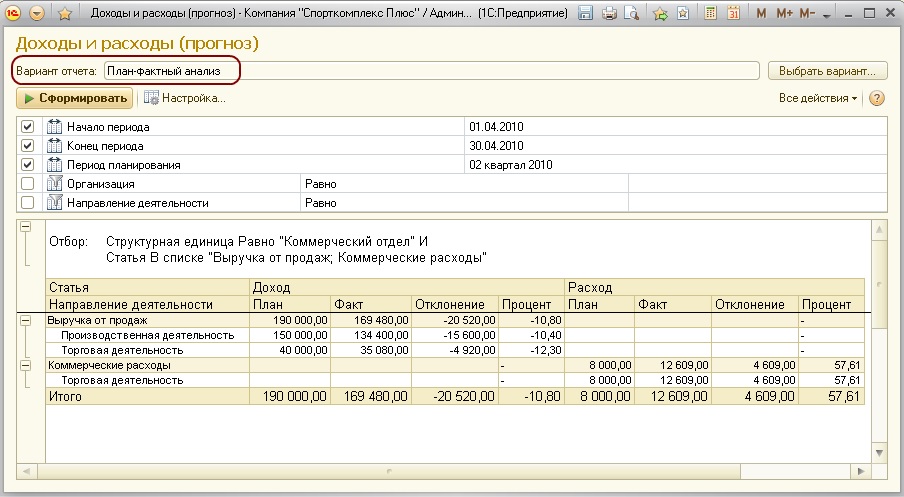The height and width of the screenshot is (497, 904).
Task: Click the print icon in title bar
Action: coord(609,14)
